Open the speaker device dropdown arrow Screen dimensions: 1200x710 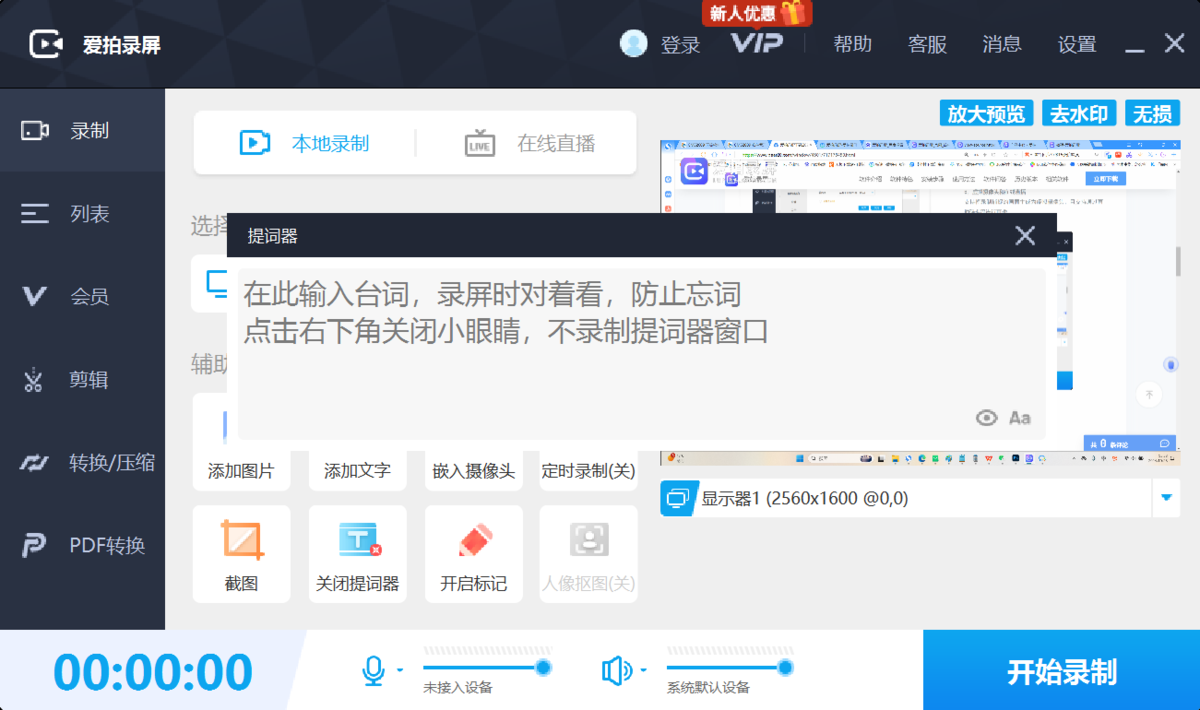point(643,670)
